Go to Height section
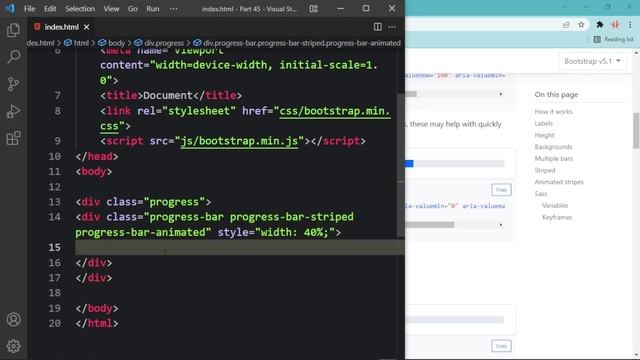The width and height of the screenshot is (640, 360). (x=544, y=135)
